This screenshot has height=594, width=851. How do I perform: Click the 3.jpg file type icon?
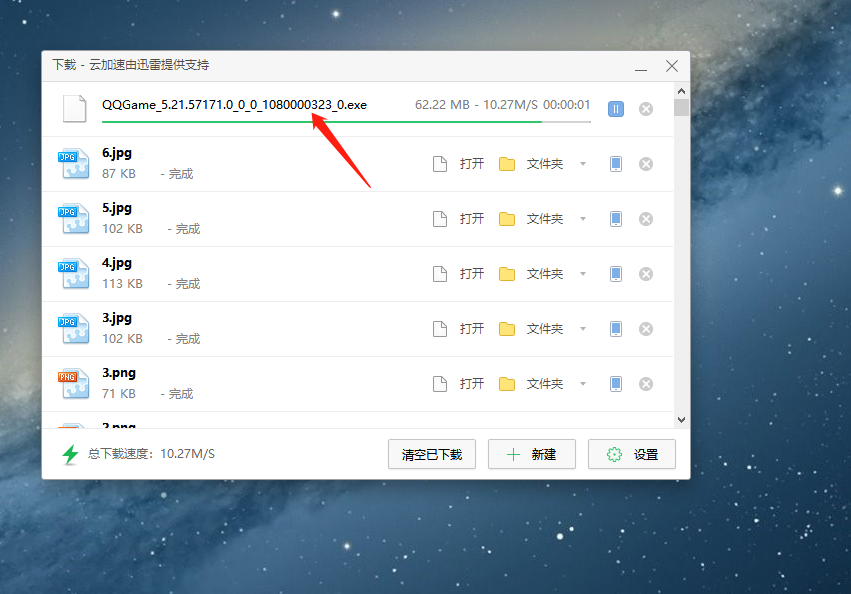pos(74,328)
